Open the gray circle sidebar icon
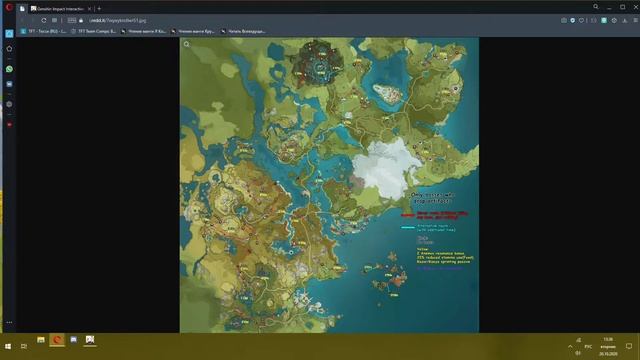 tap(9, 104)
